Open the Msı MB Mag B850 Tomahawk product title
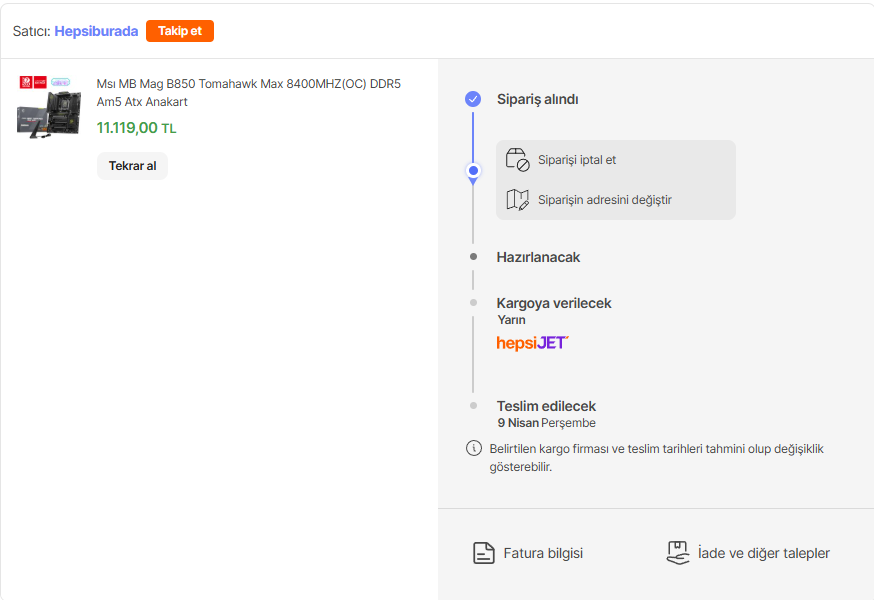 coord(249,93)
